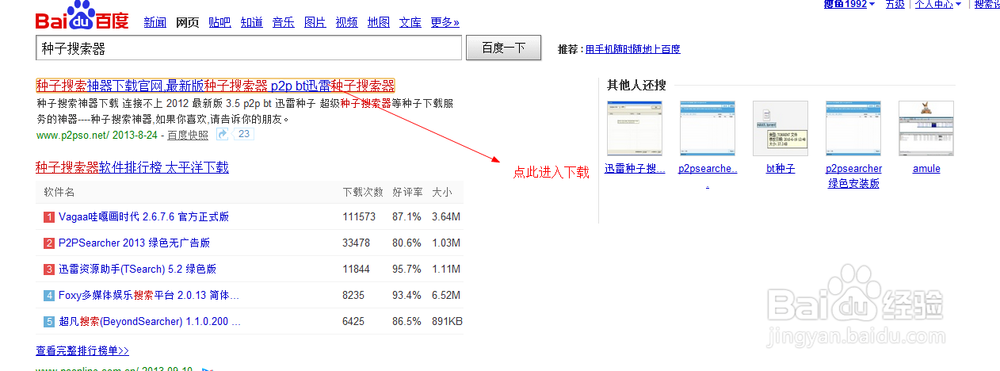Click the 查看完整排行榜单>> link

(82, 351)
